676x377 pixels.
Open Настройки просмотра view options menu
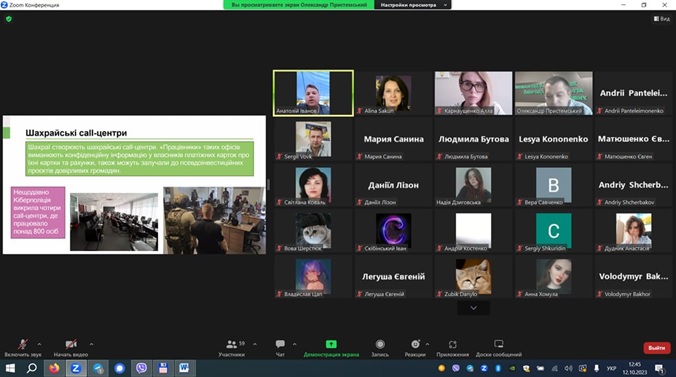pos(413,5)
